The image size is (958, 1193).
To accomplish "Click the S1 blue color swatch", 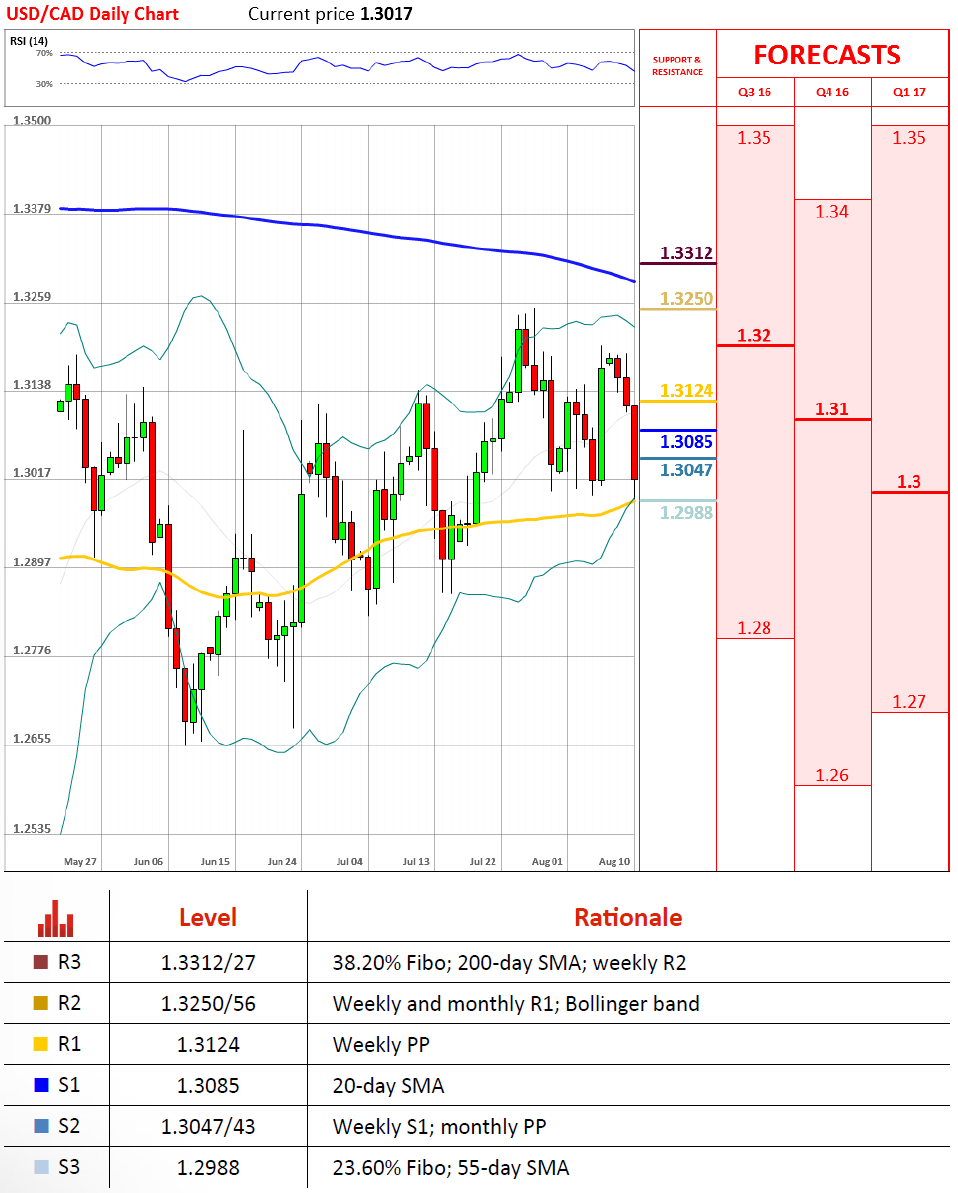I will pyautogui.click(x=41, y=1085).
